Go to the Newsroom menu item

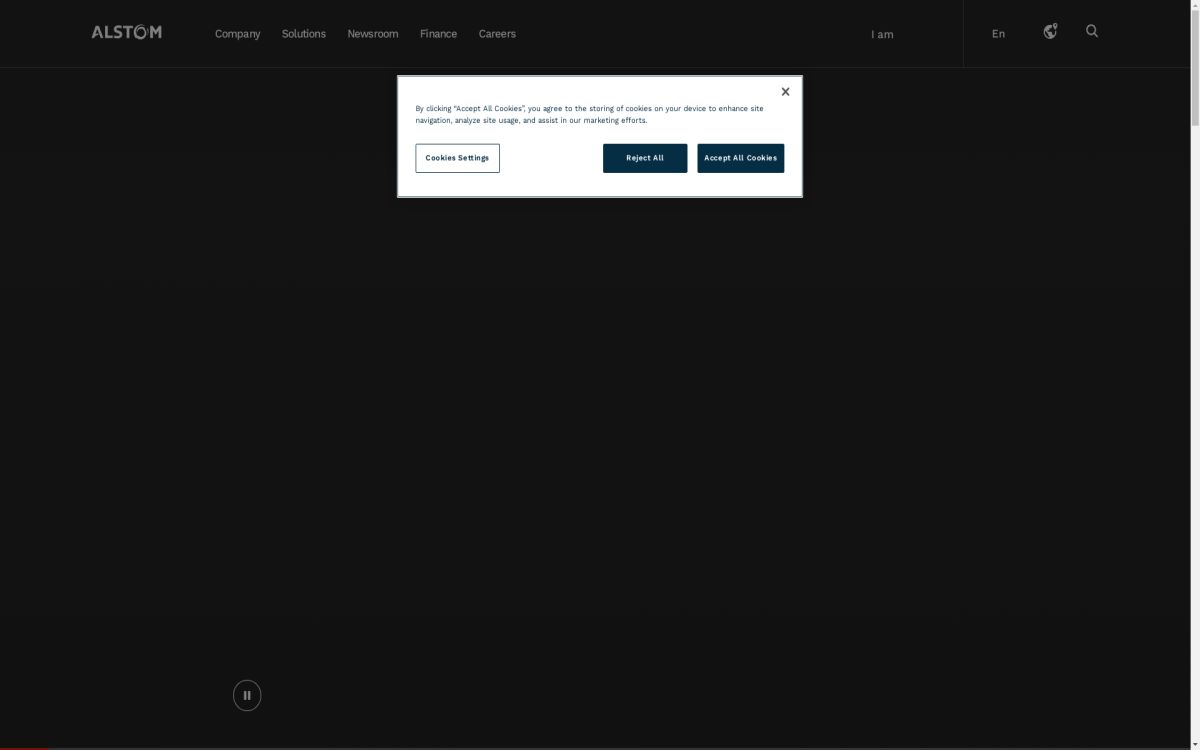(372, 34)
